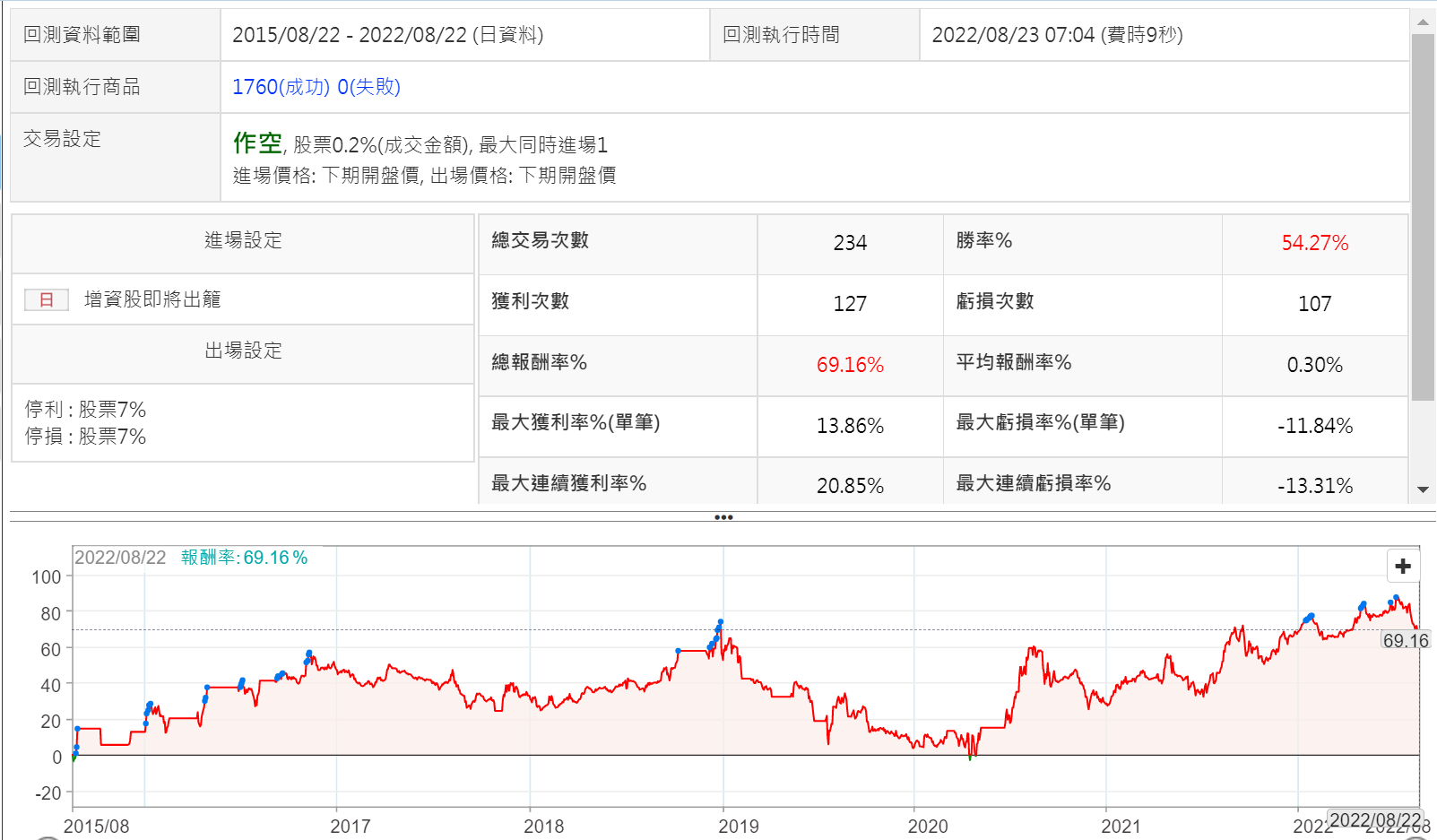Screen dimensions: 1437x840
Task: Click the 報酬率:69.16% chart legend text
Action: 244,558
